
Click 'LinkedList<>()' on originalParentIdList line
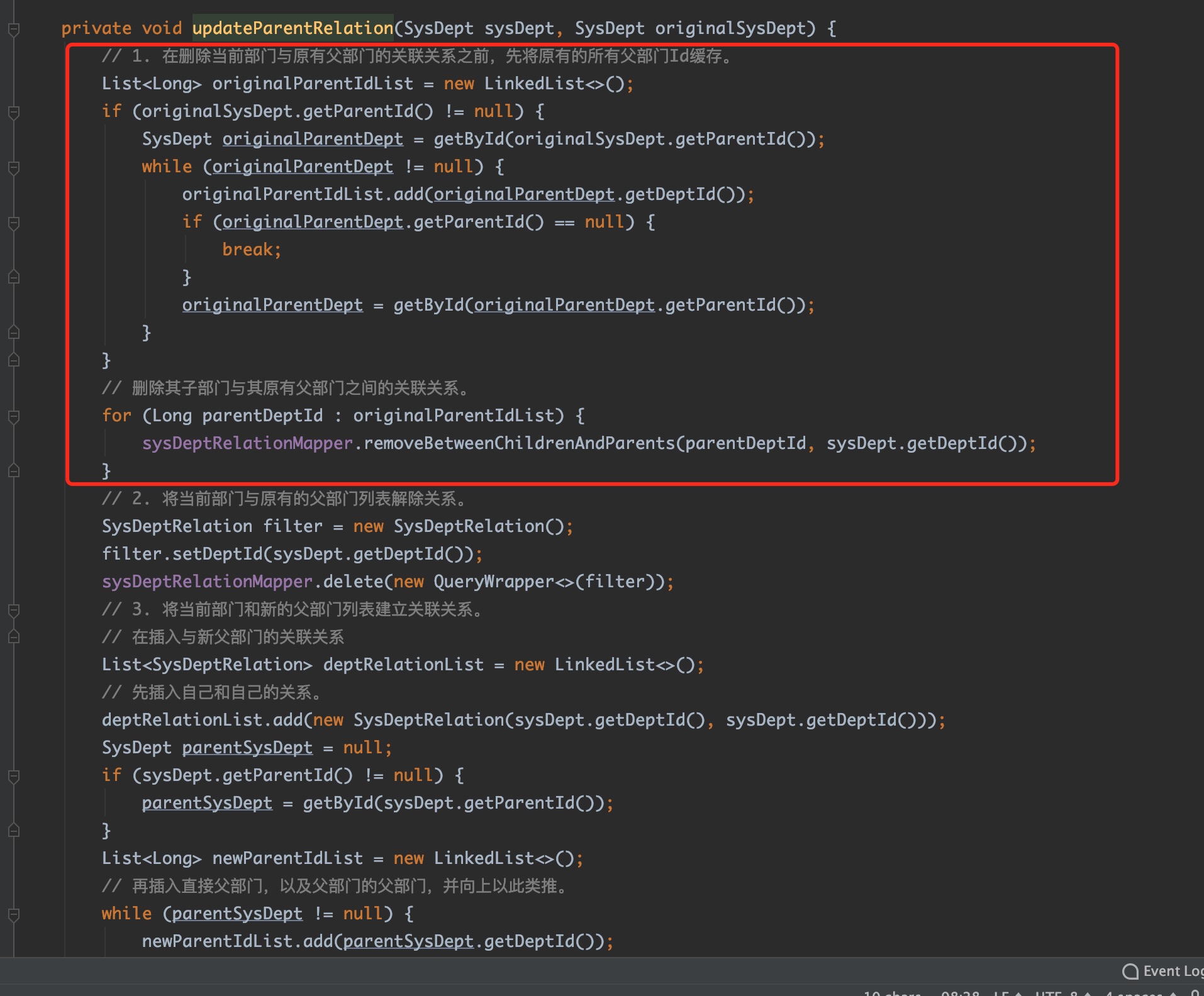click(x=554, y=84)
